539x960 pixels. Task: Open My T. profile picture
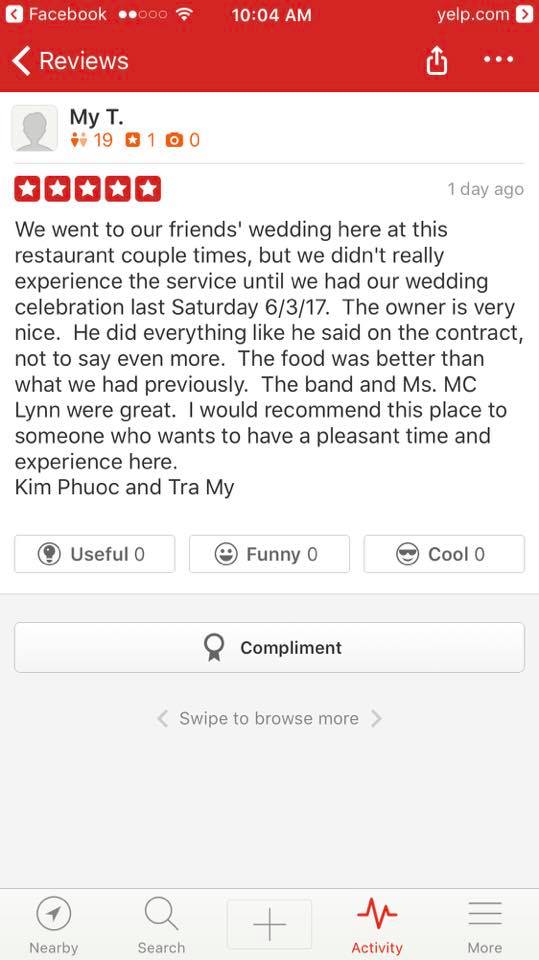point(35,128)
